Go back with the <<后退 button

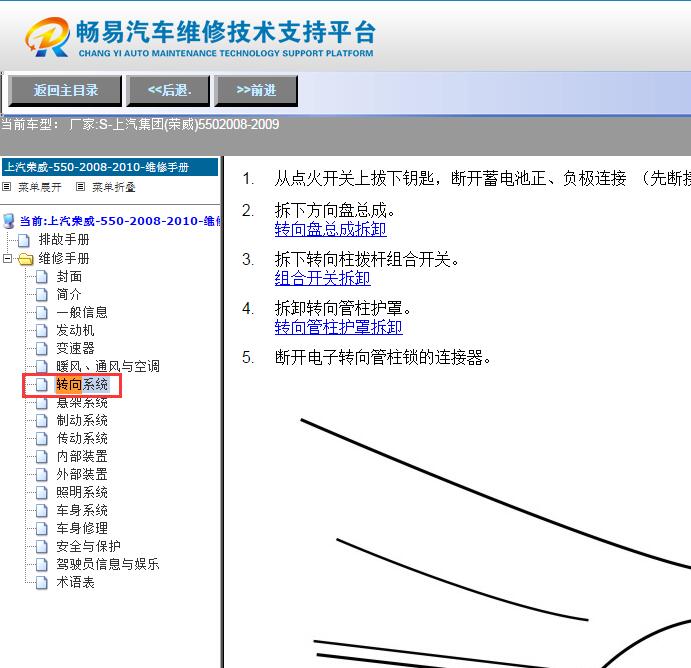[168, 91]
